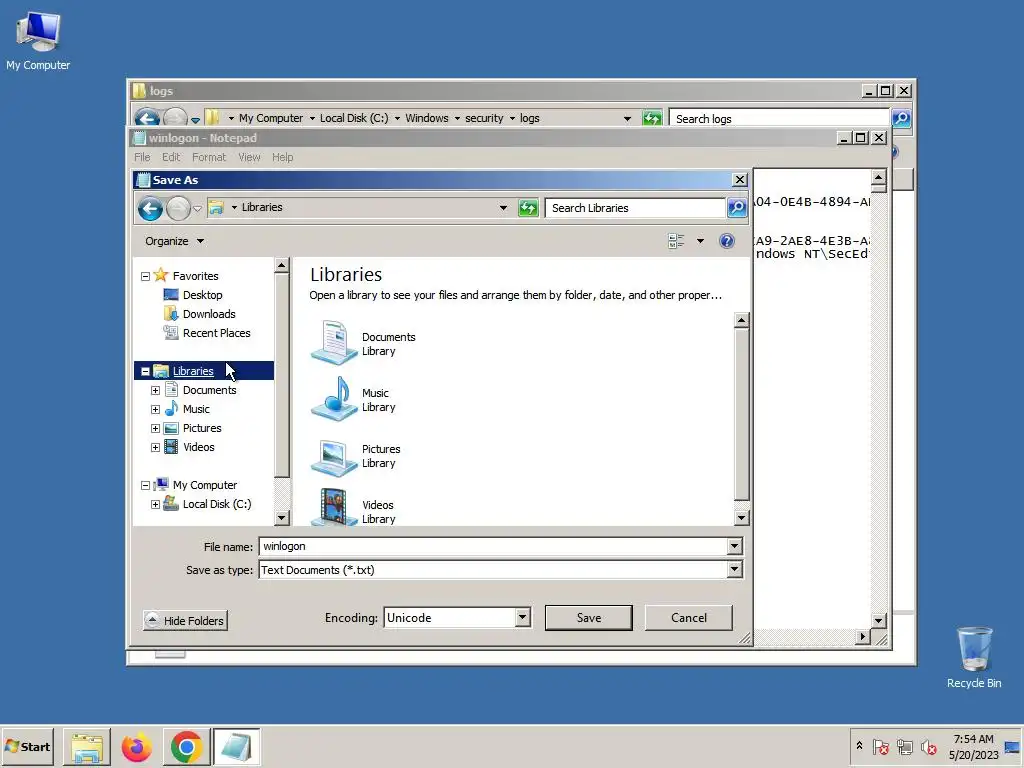Open Notepad Help menu

pyautogui.click(x=282, y=157)
